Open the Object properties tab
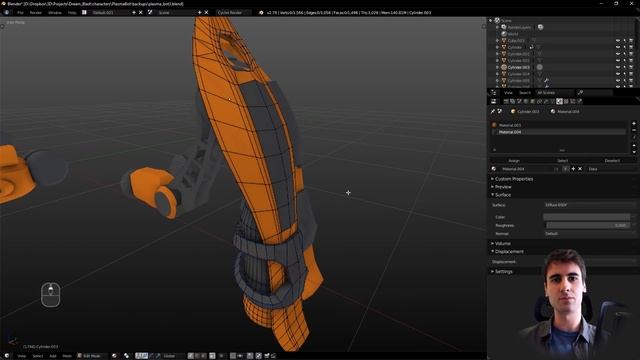The width and height of the screenshot is (640, 360). [532, 101]
